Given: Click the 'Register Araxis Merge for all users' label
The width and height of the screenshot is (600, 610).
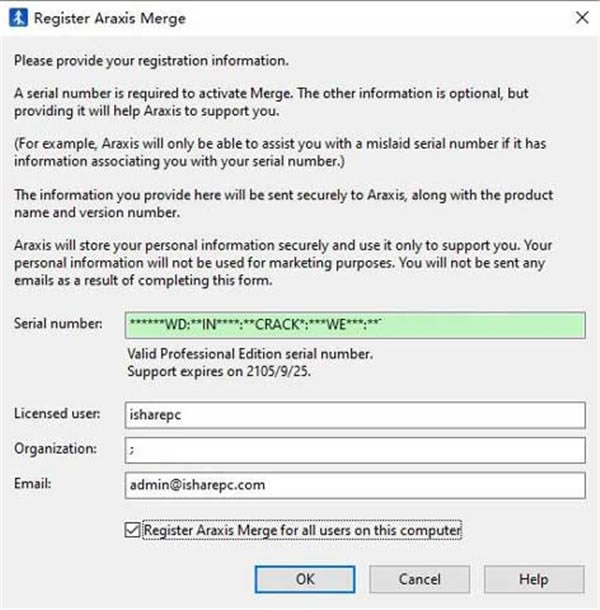Looking at the screenshot, I should click(302, 530).
